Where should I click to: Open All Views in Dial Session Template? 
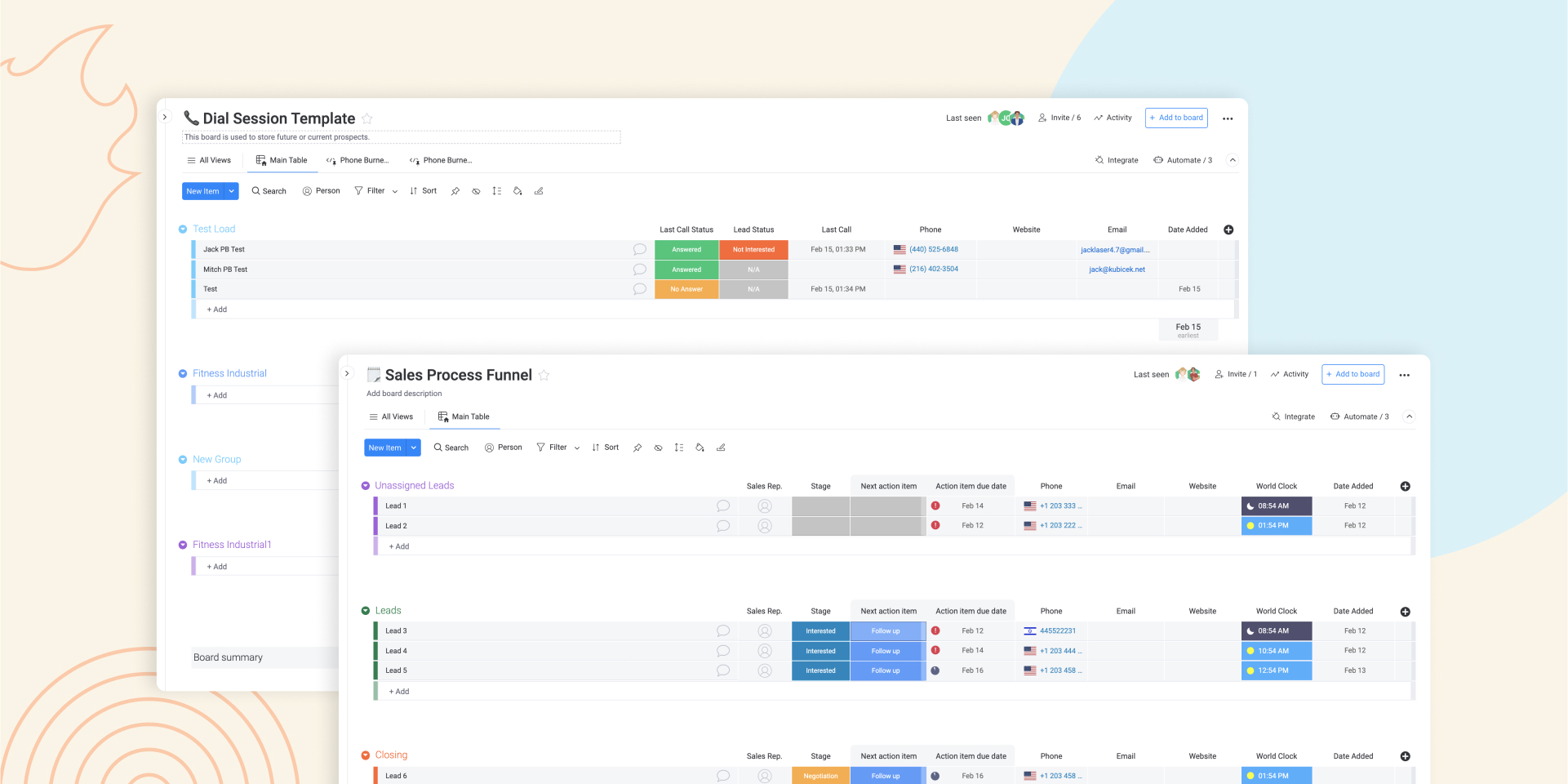[209, 160]
